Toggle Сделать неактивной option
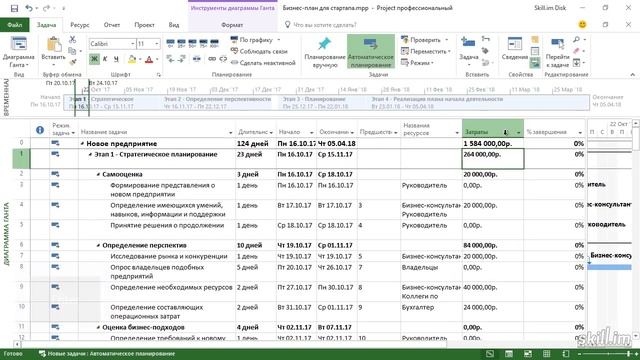 (263, 63)
